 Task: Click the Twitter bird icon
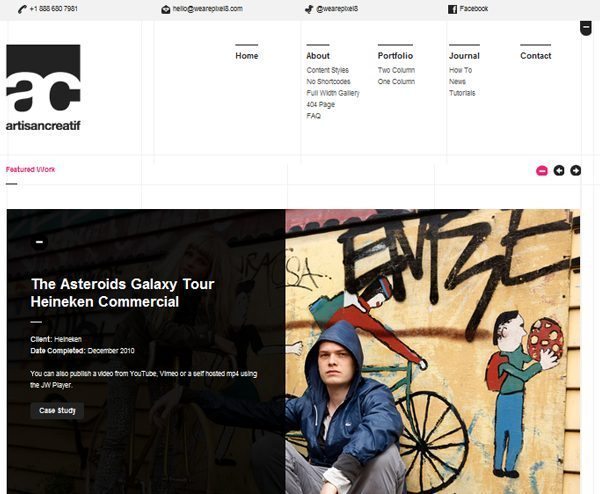(x=309, y=9)
